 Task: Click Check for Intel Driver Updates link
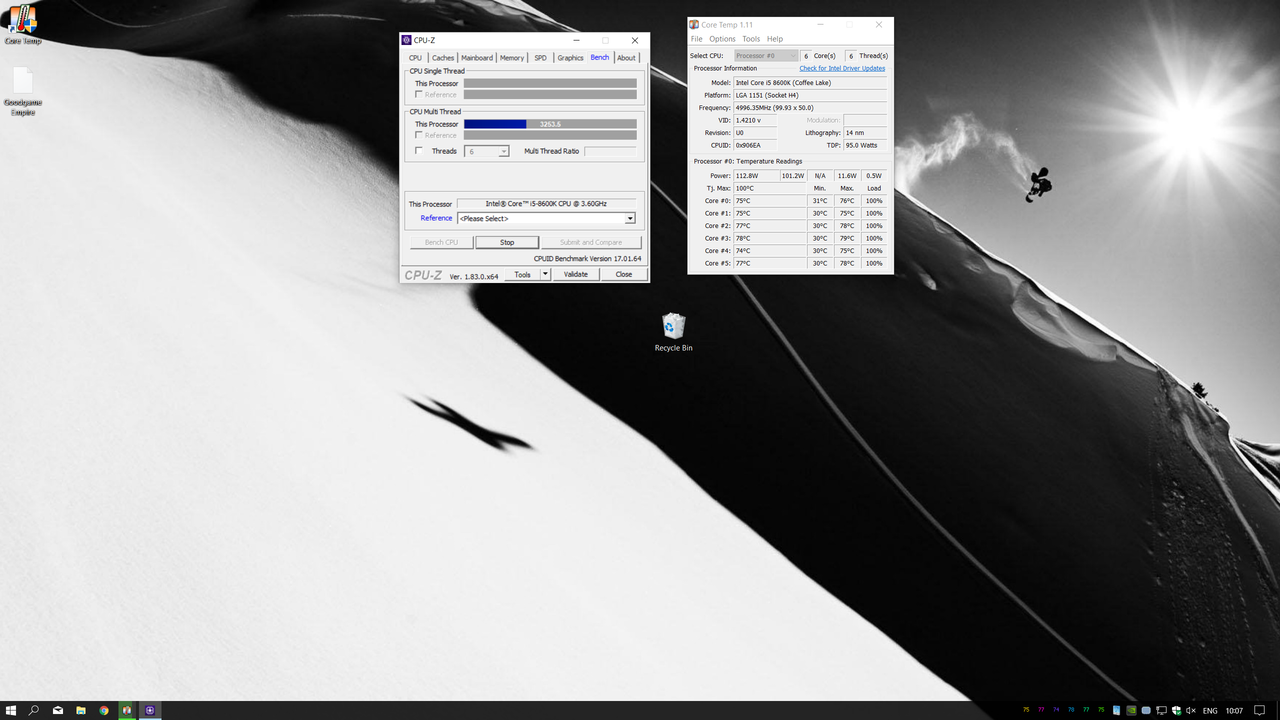tap(842, 68)
